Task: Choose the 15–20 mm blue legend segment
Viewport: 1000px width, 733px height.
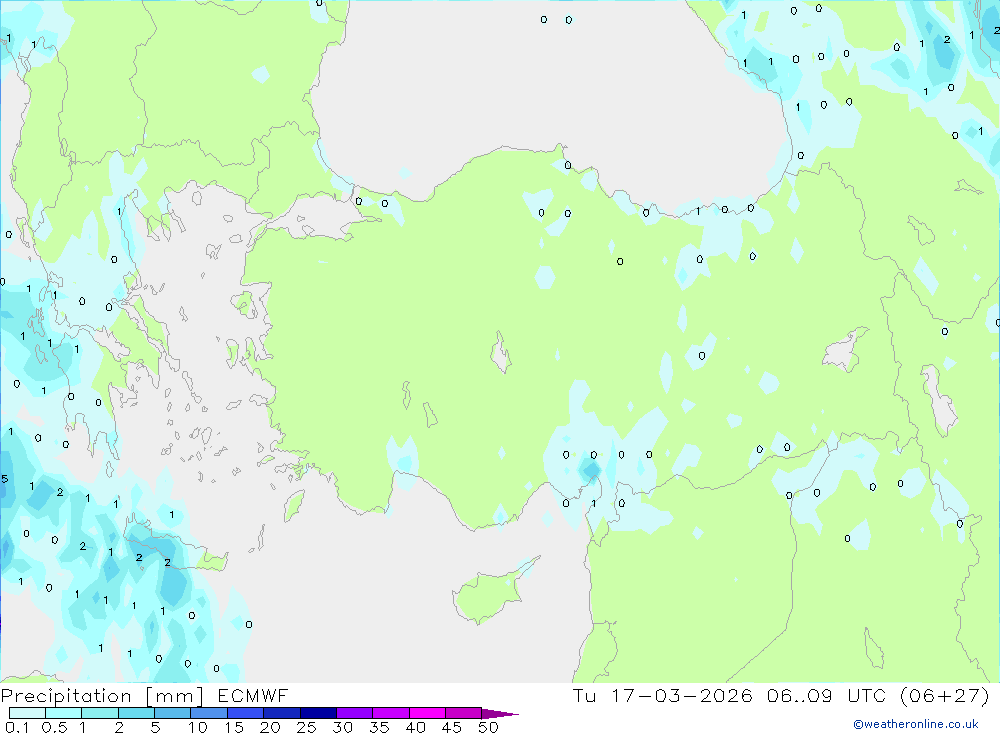Action: click(x=245, y=713)
